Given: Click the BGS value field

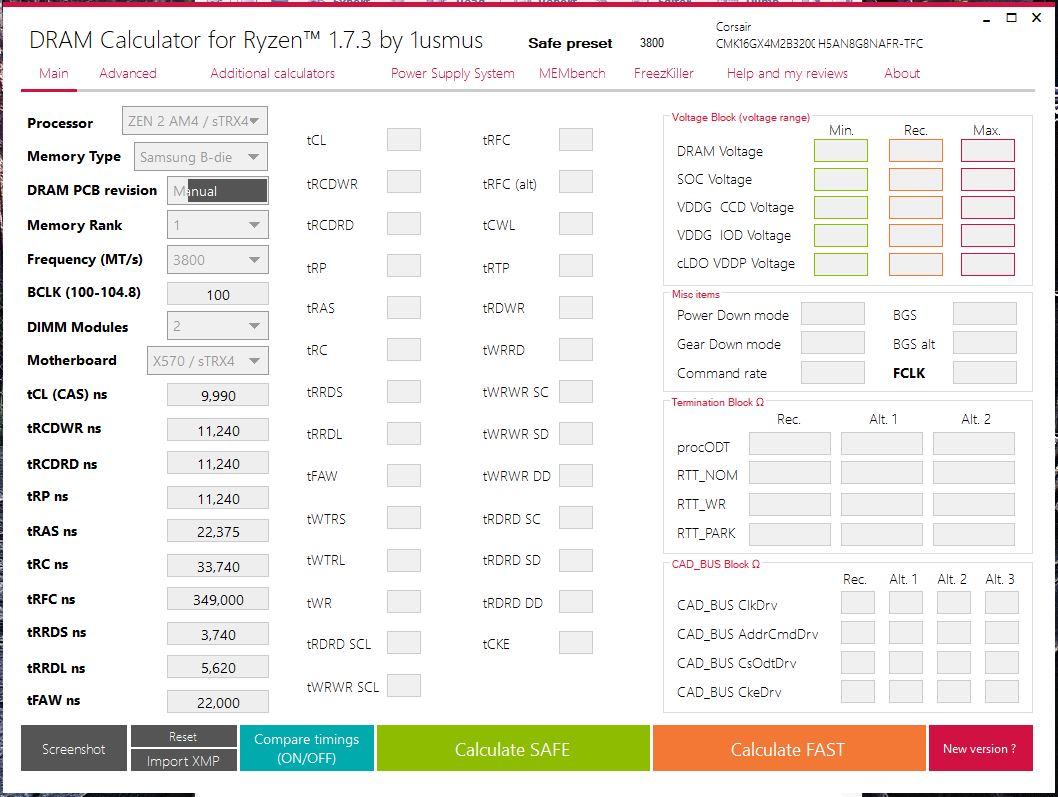Looking at the screenshot, I should click(x=984, y=314).
